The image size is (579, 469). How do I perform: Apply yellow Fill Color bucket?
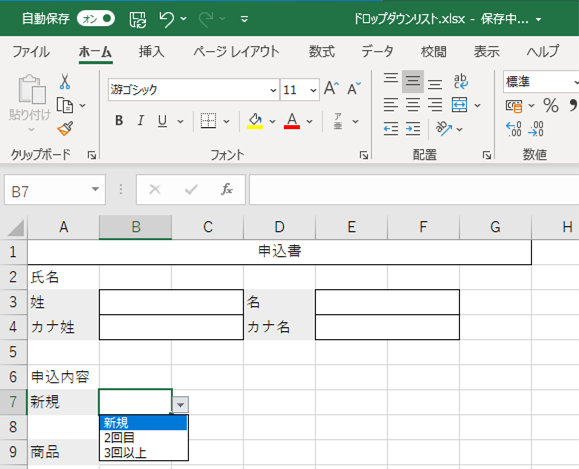click(255, 121)
